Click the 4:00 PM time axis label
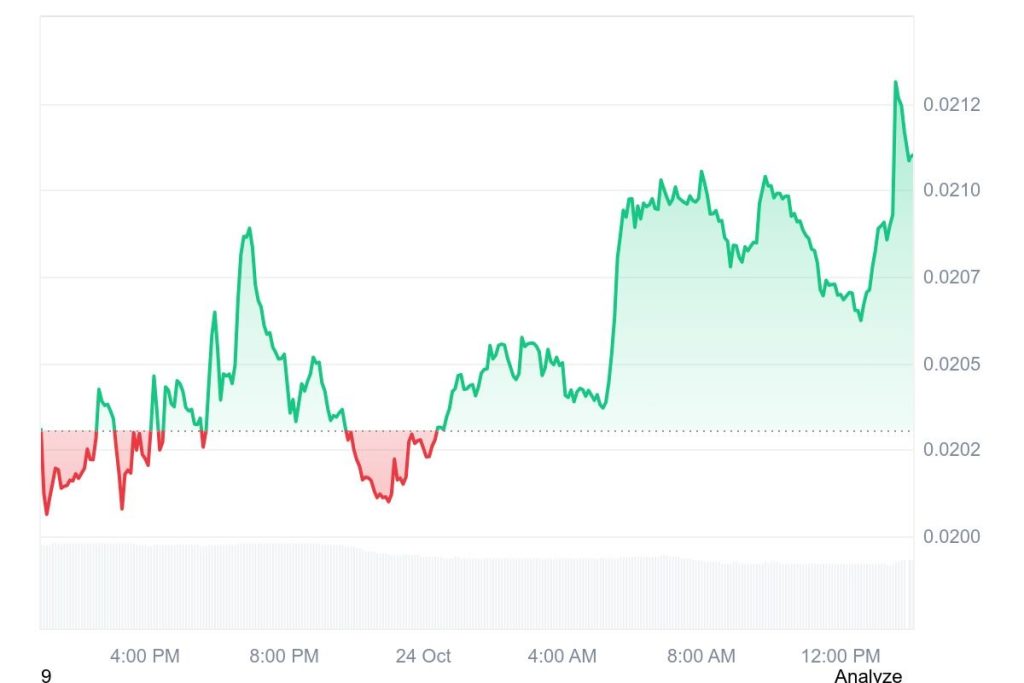This screenshot has width=1024, height=683. 145,656
